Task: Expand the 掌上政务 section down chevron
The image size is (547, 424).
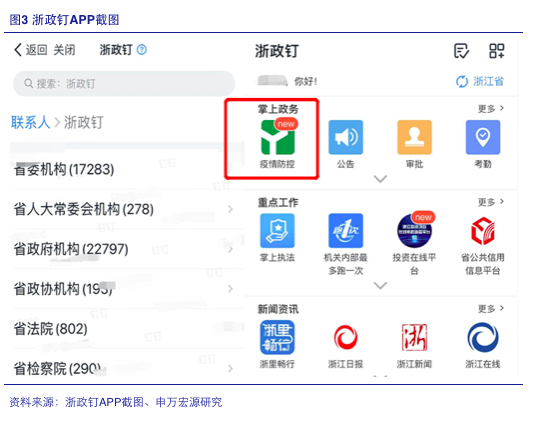Action: coord(380,179)
